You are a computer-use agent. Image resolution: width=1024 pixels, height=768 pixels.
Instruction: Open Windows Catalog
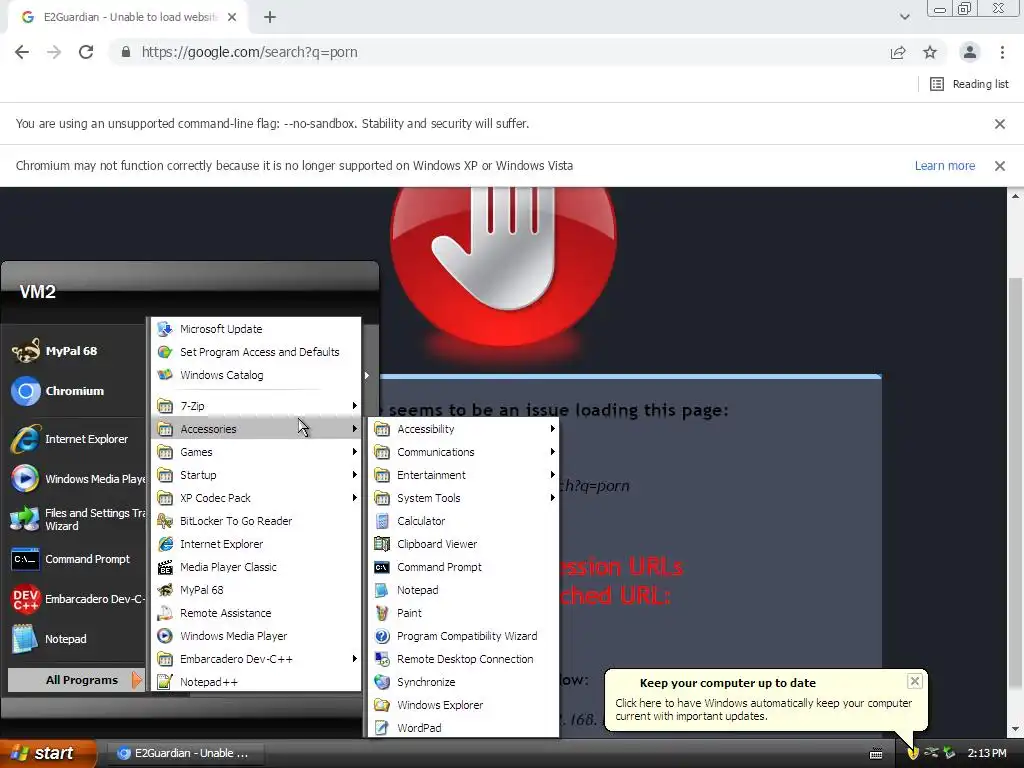coord(256,375)
